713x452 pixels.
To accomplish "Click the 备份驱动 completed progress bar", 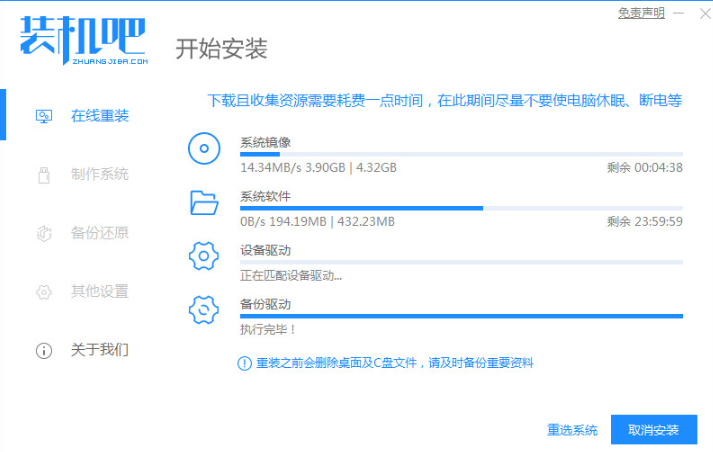I will click(461, 316).
